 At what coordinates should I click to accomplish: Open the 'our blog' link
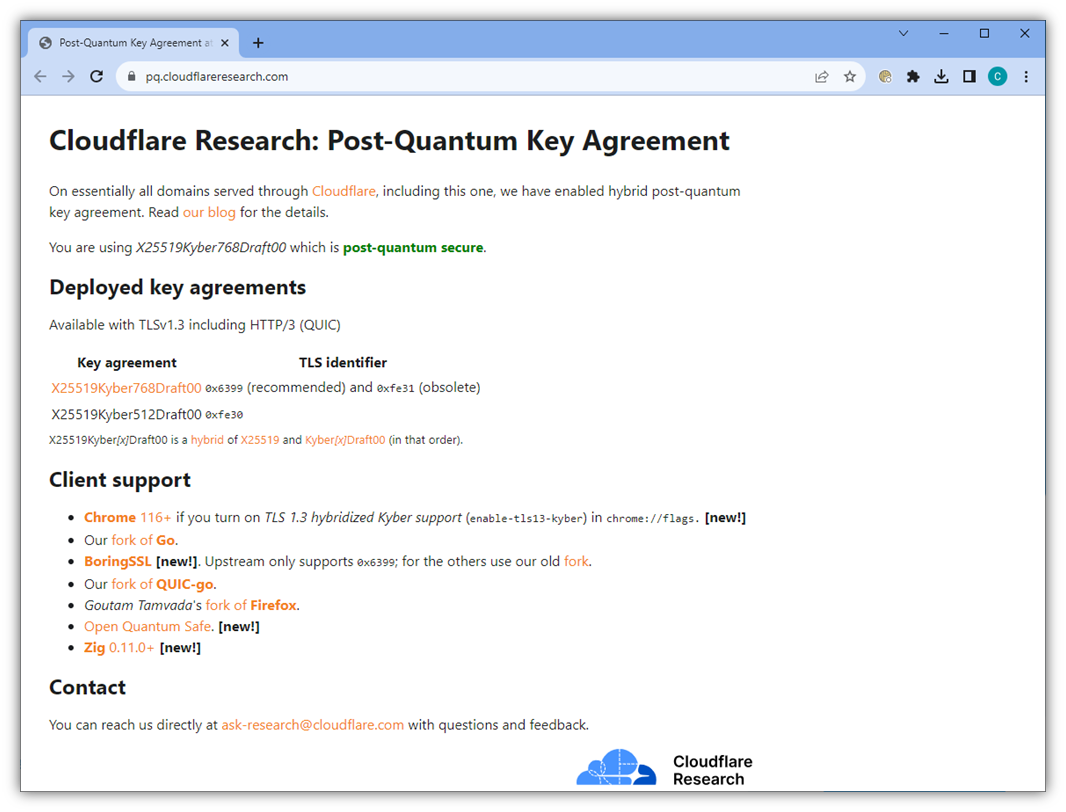click(209, 212)
